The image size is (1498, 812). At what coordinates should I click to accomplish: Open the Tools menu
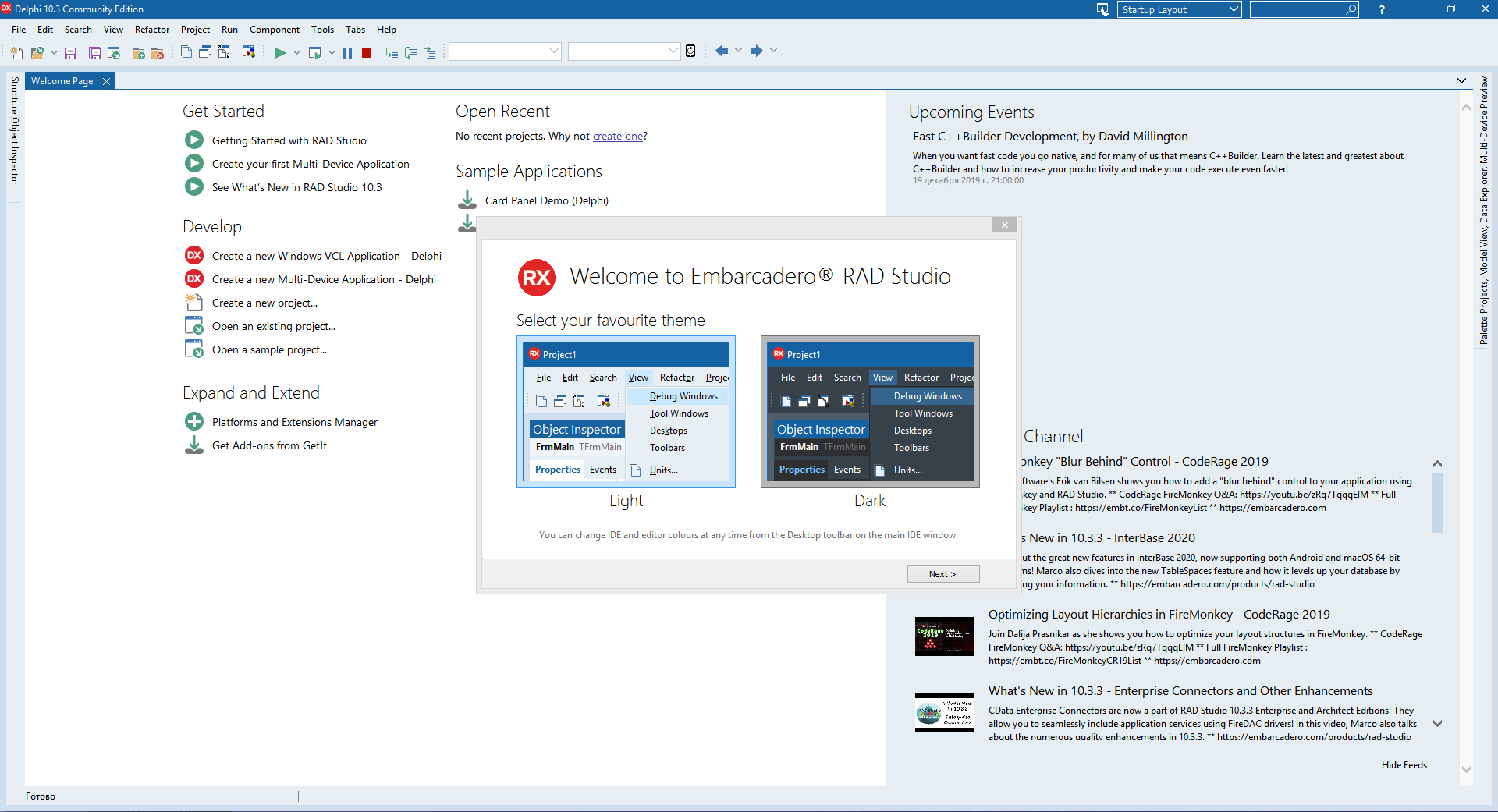(322, 30)
